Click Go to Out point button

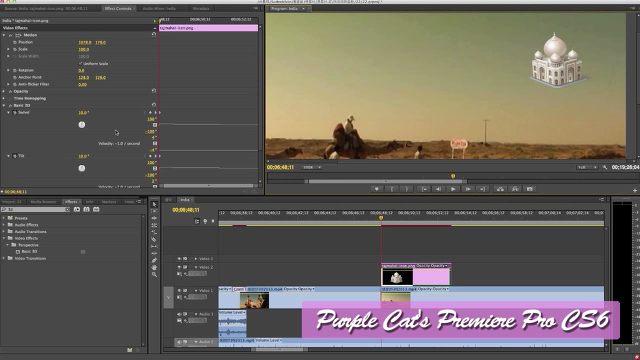tap(482, 189)
